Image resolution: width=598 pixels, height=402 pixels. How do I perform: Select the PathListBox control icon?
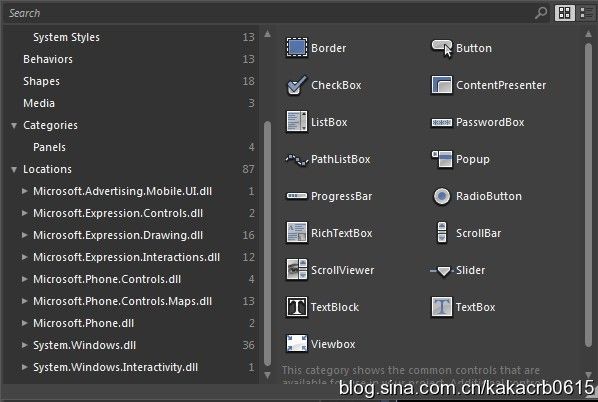(297, 159)
